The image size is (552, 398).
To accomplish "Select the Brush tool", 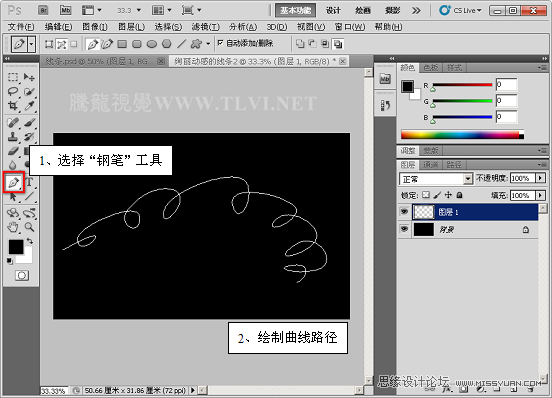I will click(29, 122).
